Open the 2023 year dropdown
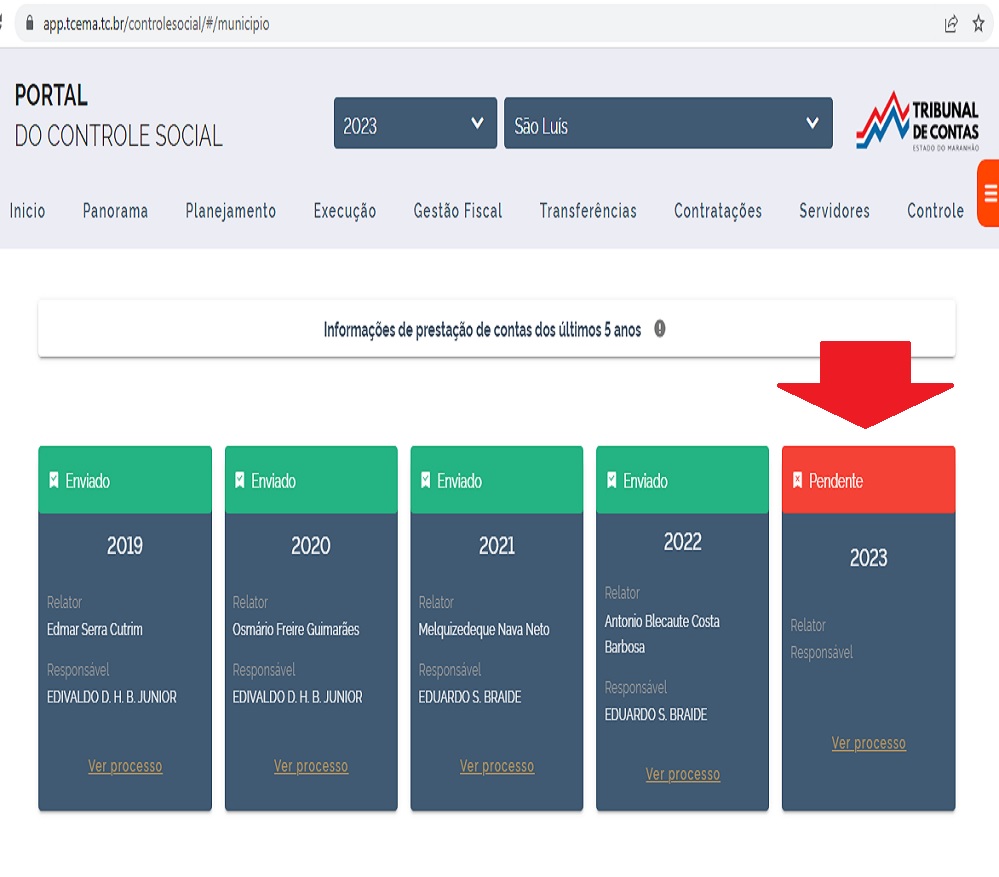The image size is (999, 877). coord(415,123)
